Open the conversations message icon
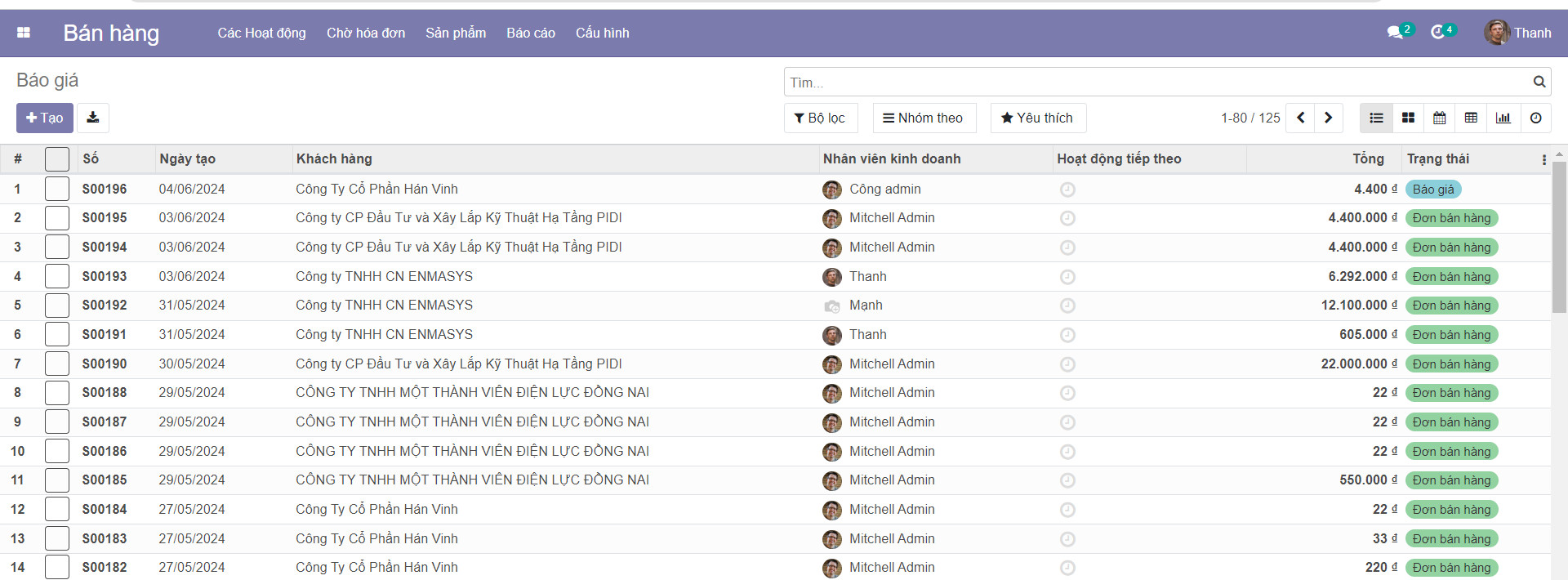 1395,33
